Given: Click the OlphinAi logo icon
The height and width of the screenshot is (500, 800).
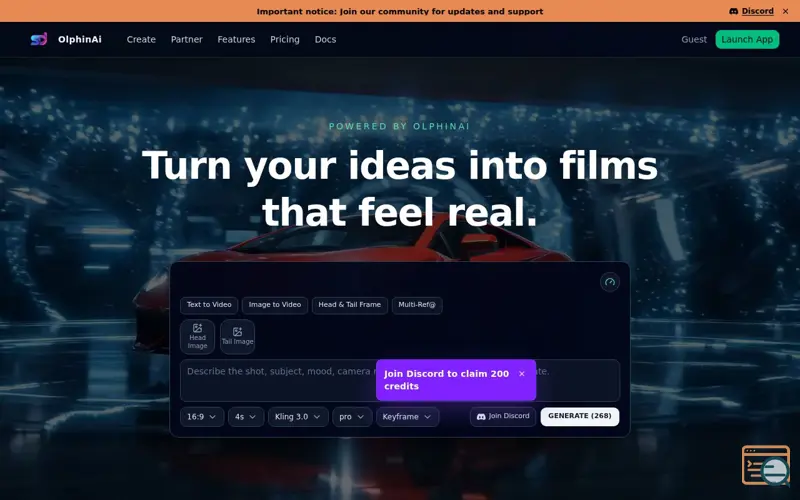Looking at the screenshot, I should 39,39.
